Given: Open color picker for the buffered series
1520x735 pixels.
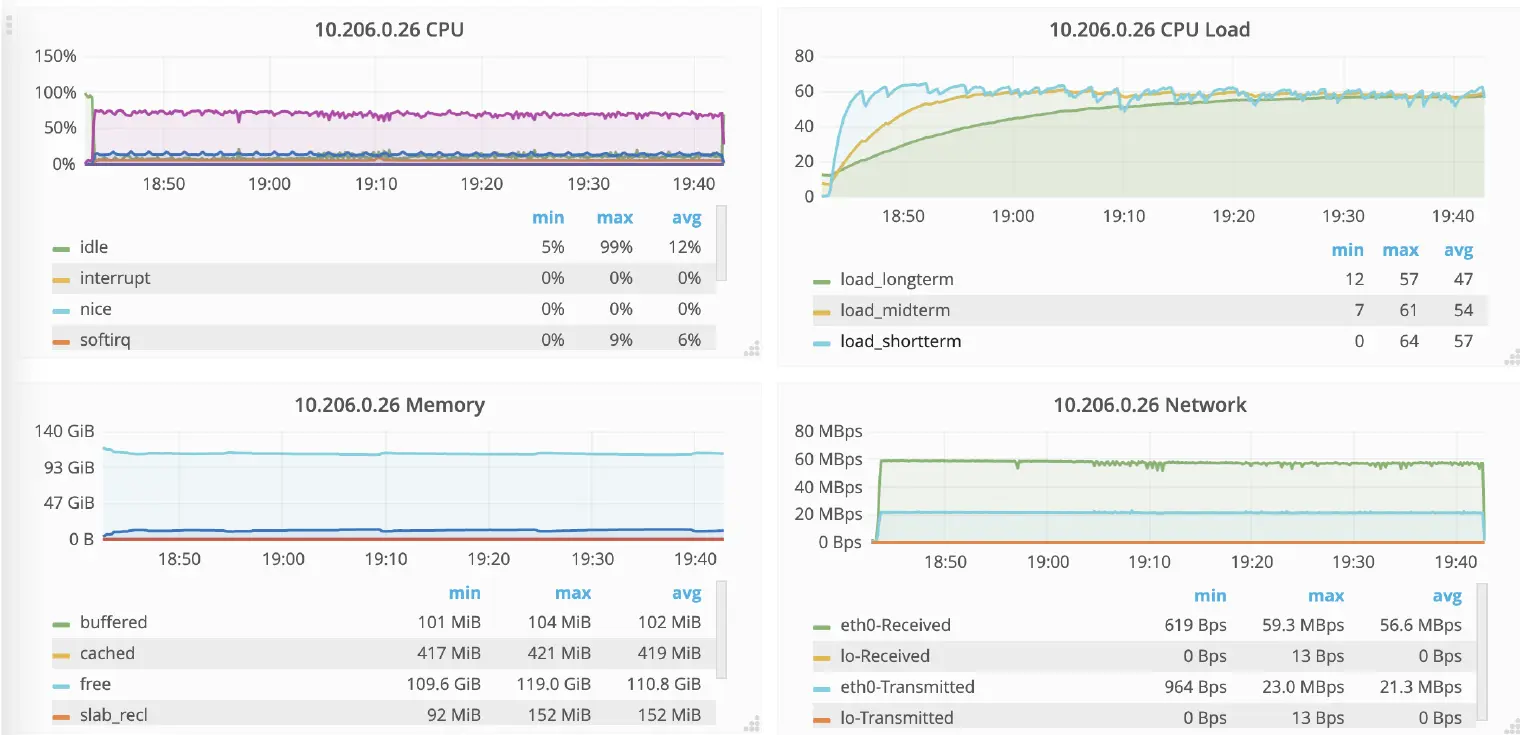Looking at the screenshot, I should [x=61, y=624].
